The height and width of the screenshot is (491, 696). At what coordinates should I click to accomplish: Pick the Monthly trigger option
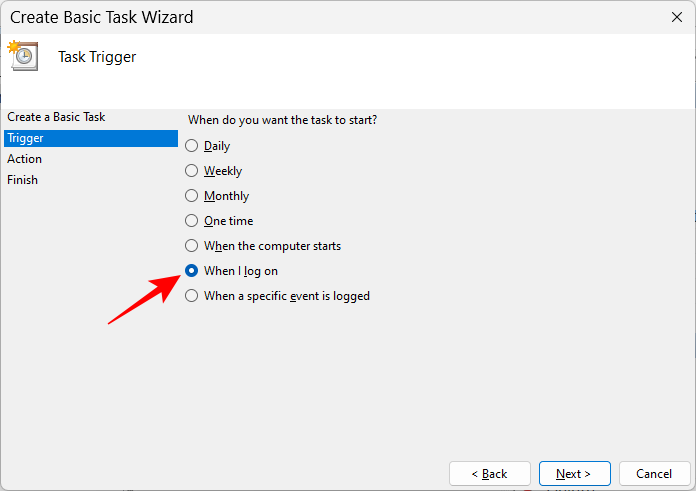coord(192,196)
